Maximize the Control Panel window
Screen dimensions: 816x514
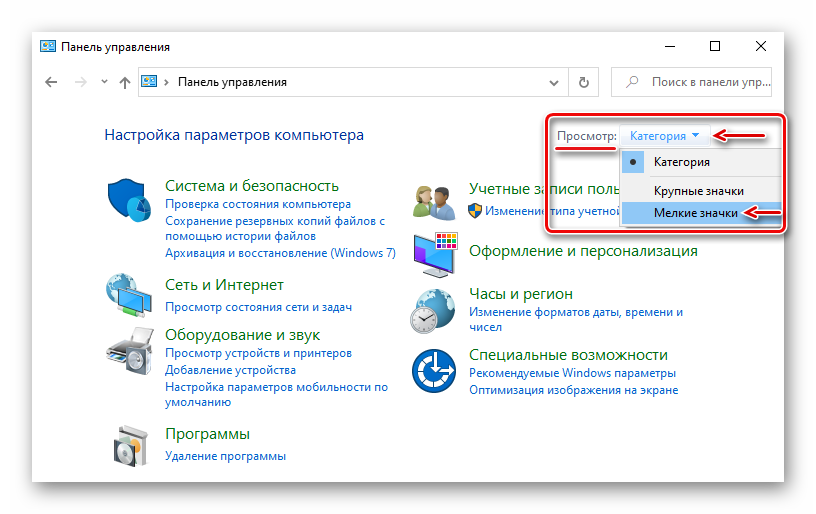click(x=715, y=46)
